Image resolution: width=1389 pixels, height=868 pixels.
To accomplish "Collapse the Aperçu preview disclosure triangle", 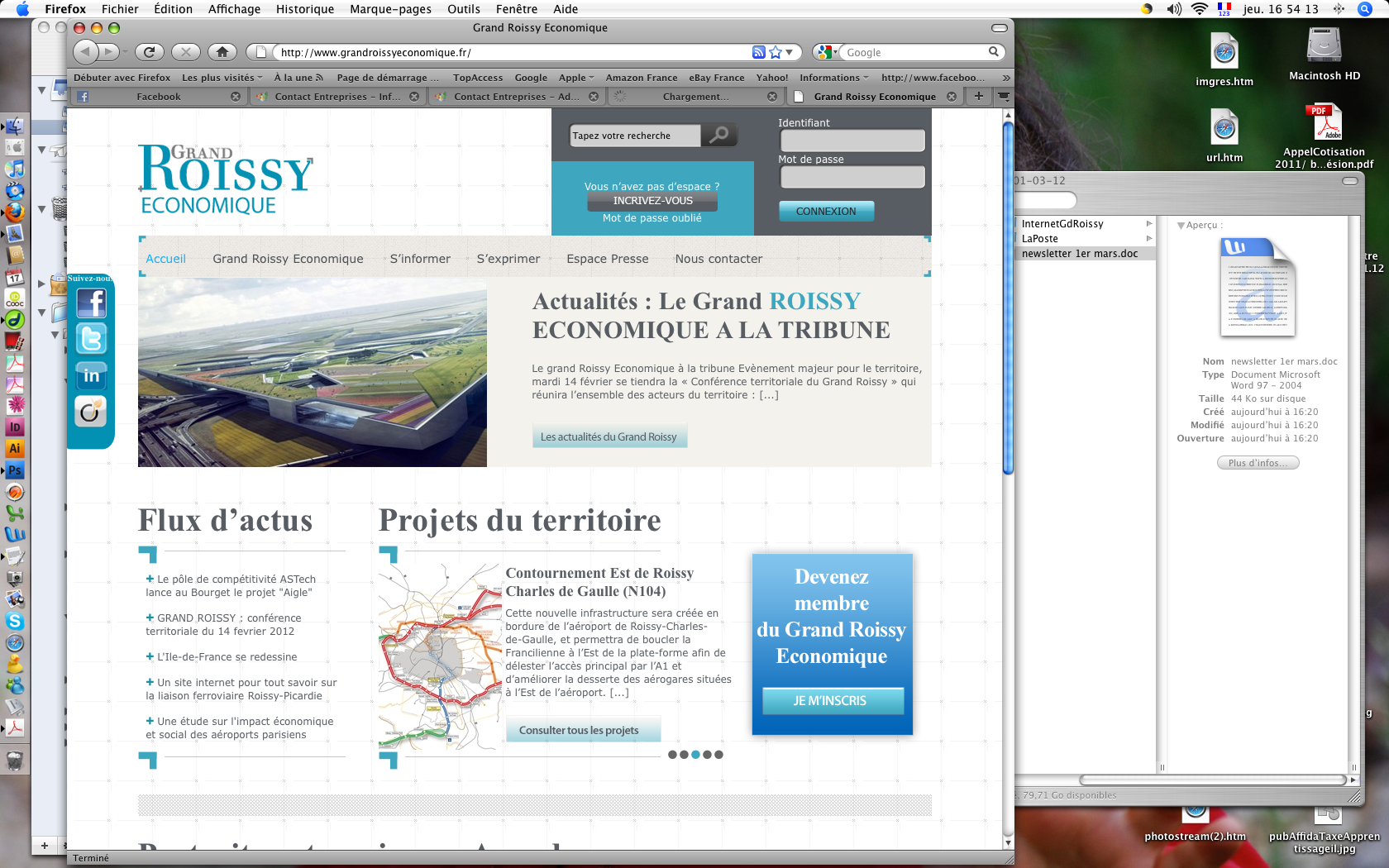I will [1181, 225].
